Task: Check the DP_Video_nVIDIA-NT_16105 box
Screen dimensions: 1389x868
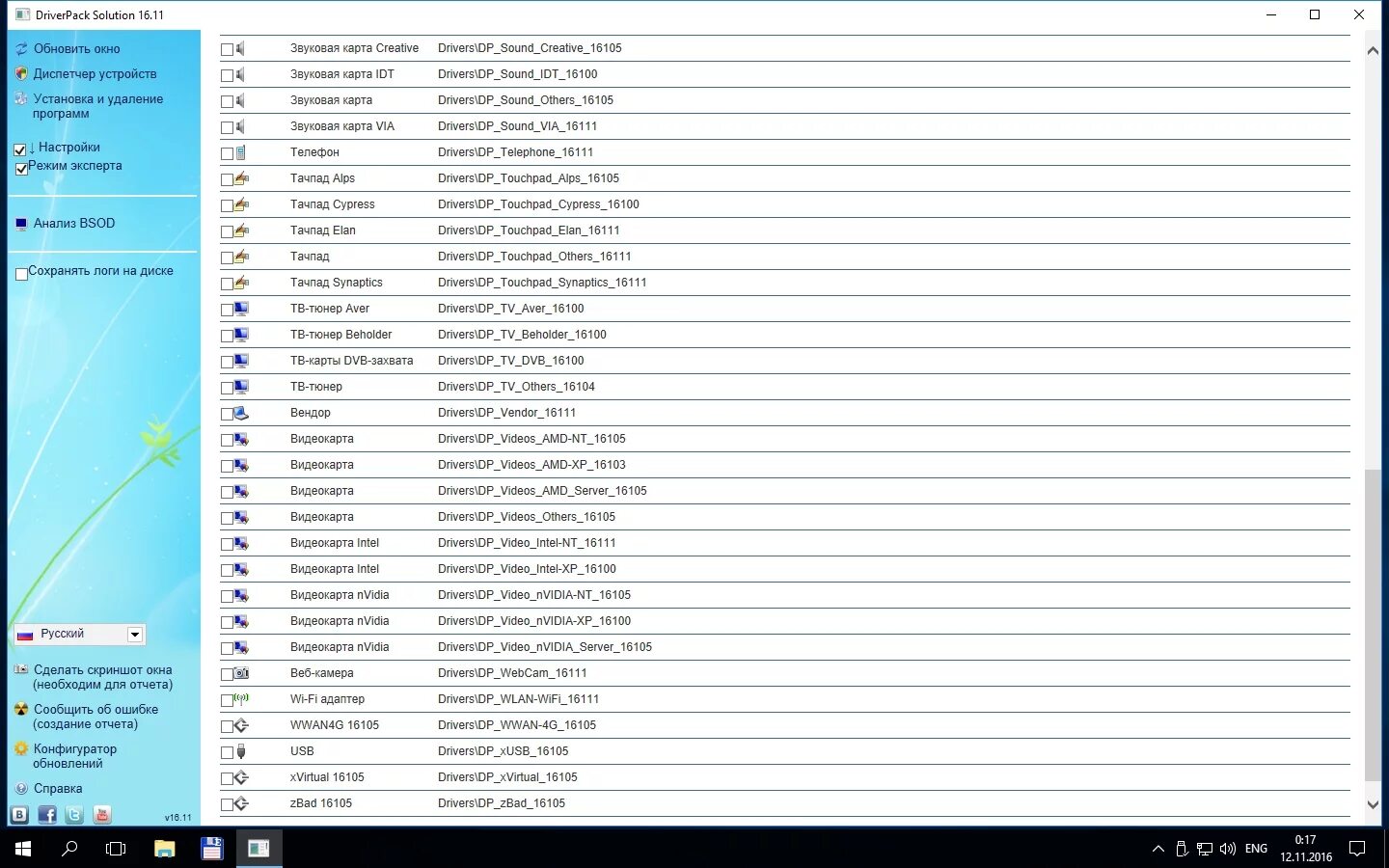Action: point(227,596)
